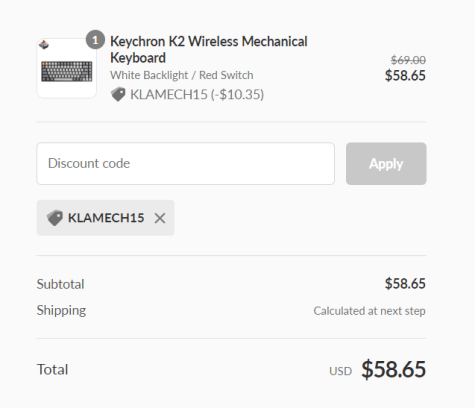
Task: Click the crossed-out $69.00 original price
Action: [408, 60]
